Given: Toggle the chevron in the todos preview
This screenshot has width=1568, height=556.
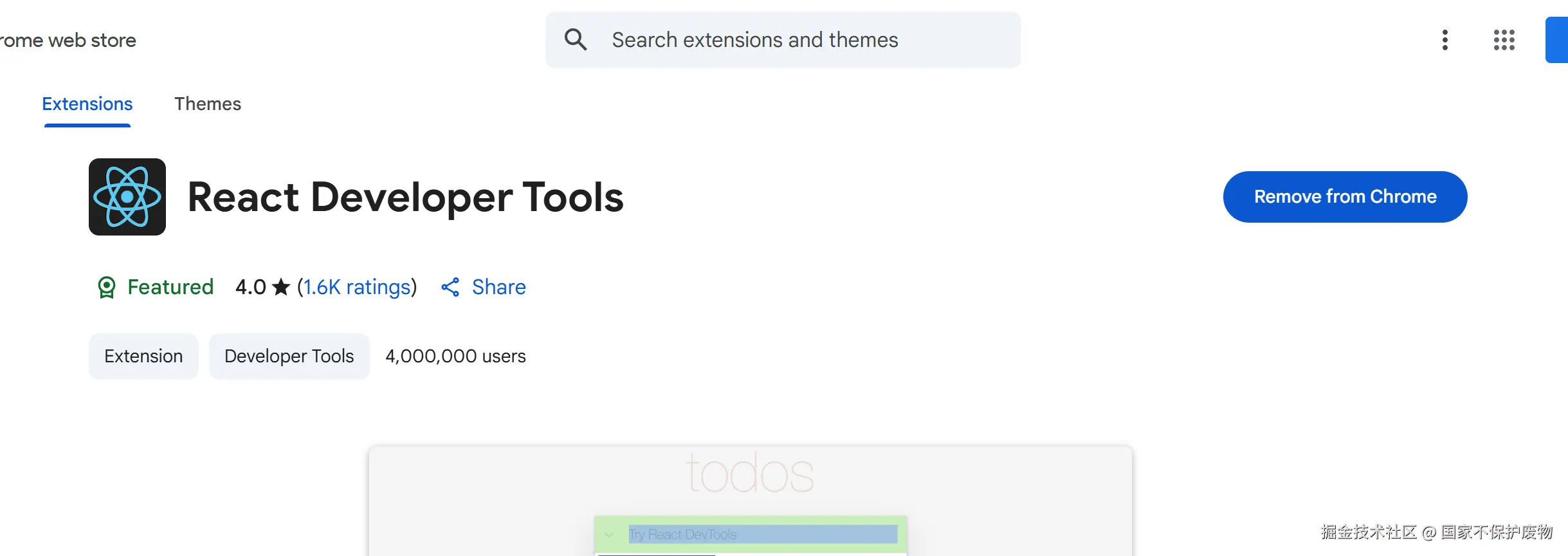Looking at the screenshot, I should coord(608,534).
